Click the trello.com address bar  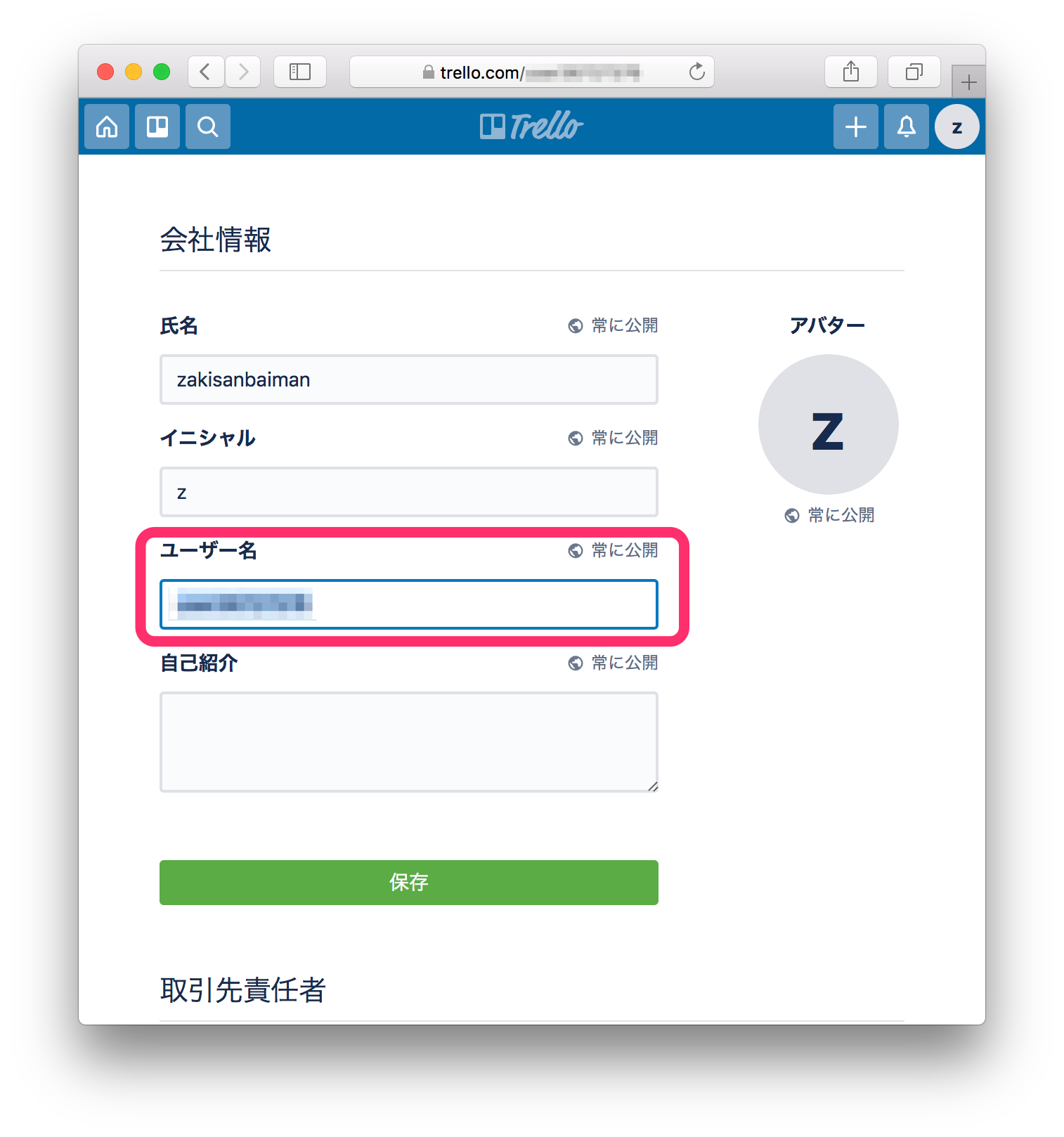532,72
